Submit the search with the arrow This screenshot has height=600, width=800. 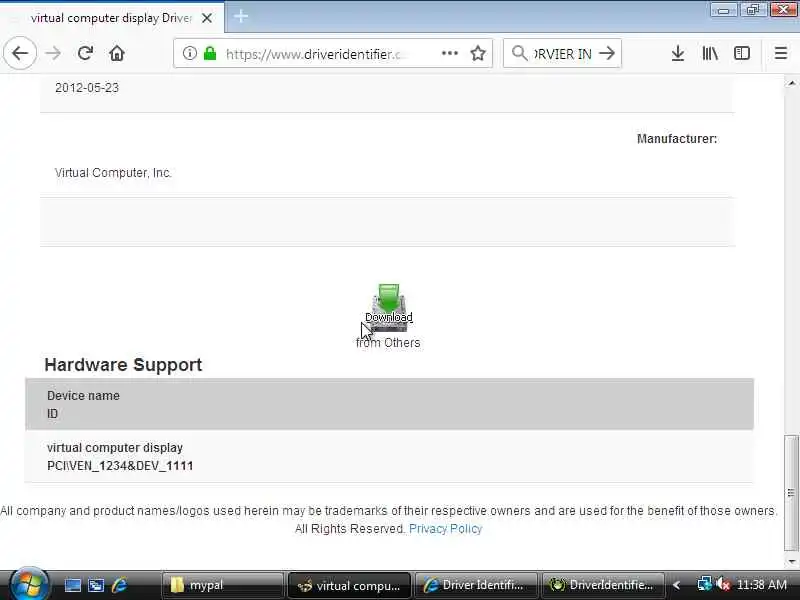(607, 53)
